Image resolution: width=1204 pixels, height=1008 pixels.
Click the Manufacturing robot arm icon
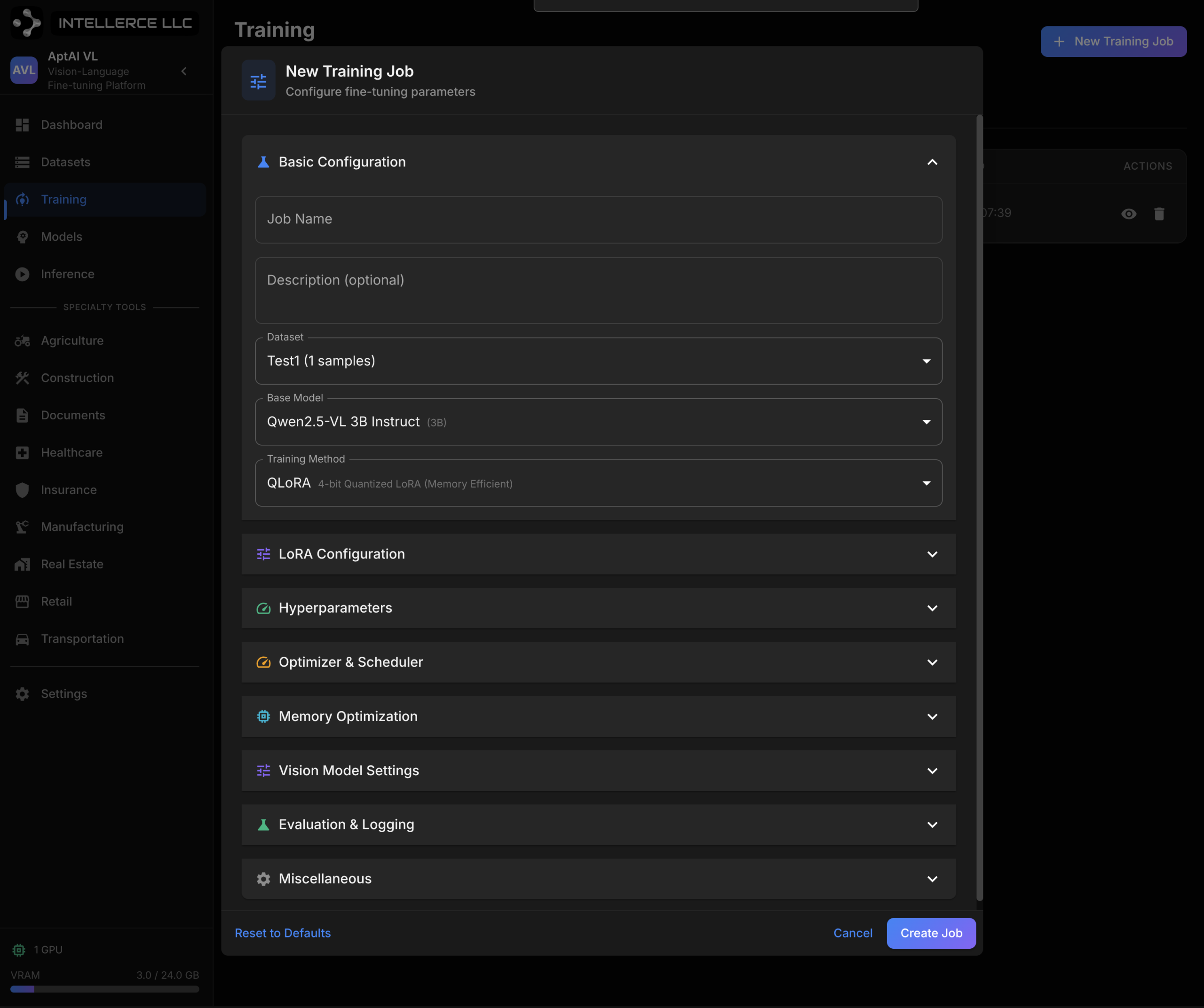[x=23, y=527]
